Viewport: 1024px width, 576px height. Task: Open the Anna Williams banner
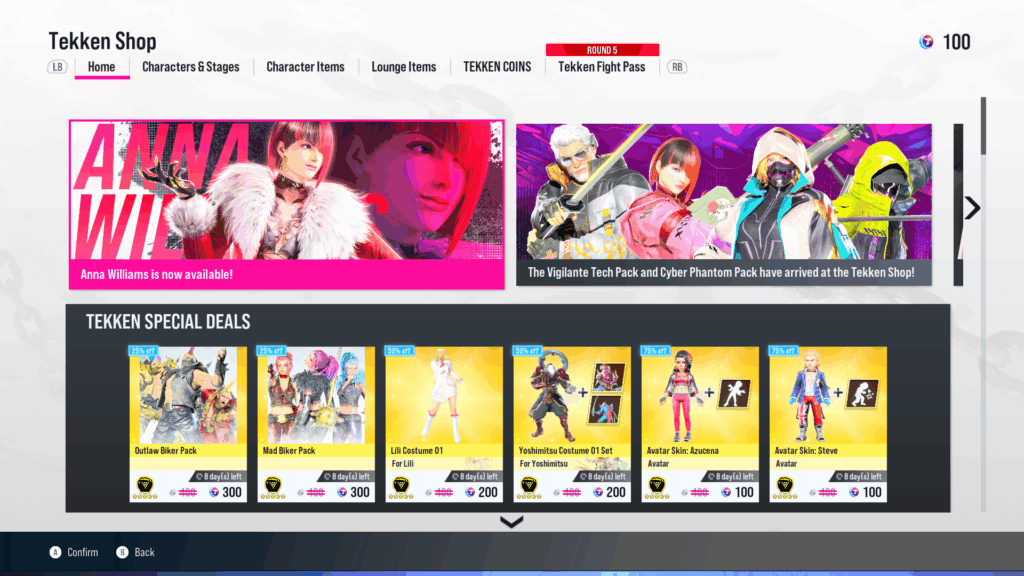[x=287, y=204]
